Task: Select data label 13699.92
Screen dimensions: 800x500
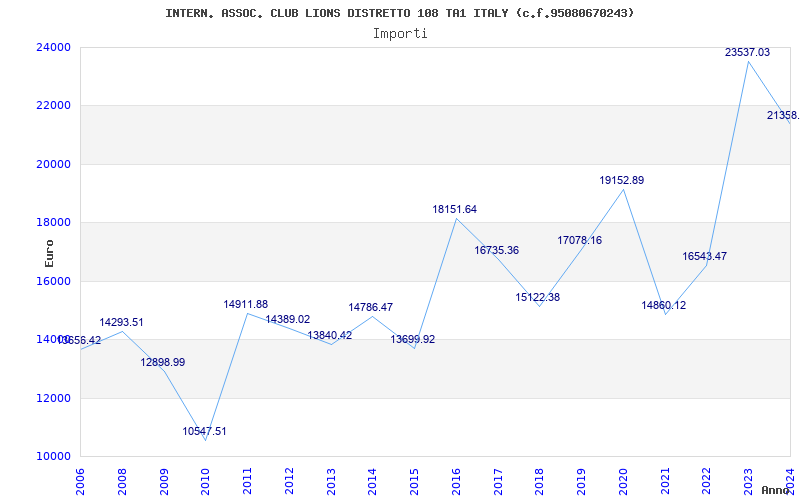Action: point(413,340)
